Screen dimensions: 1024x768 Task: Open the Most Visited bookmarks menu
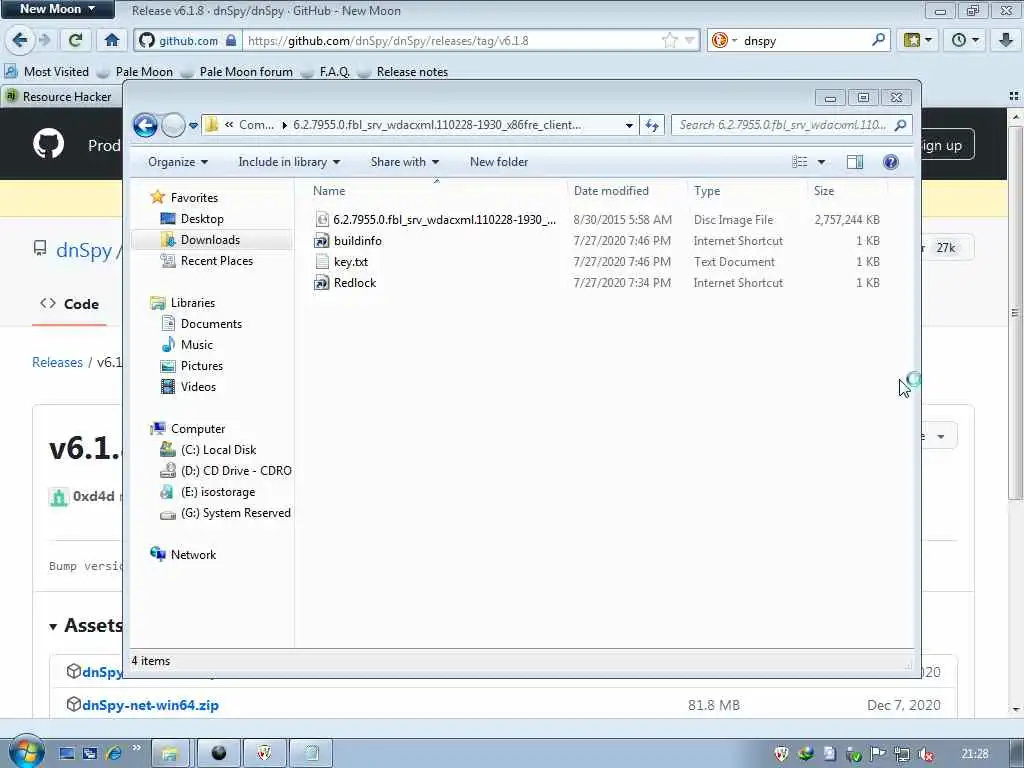pos(47,71)
